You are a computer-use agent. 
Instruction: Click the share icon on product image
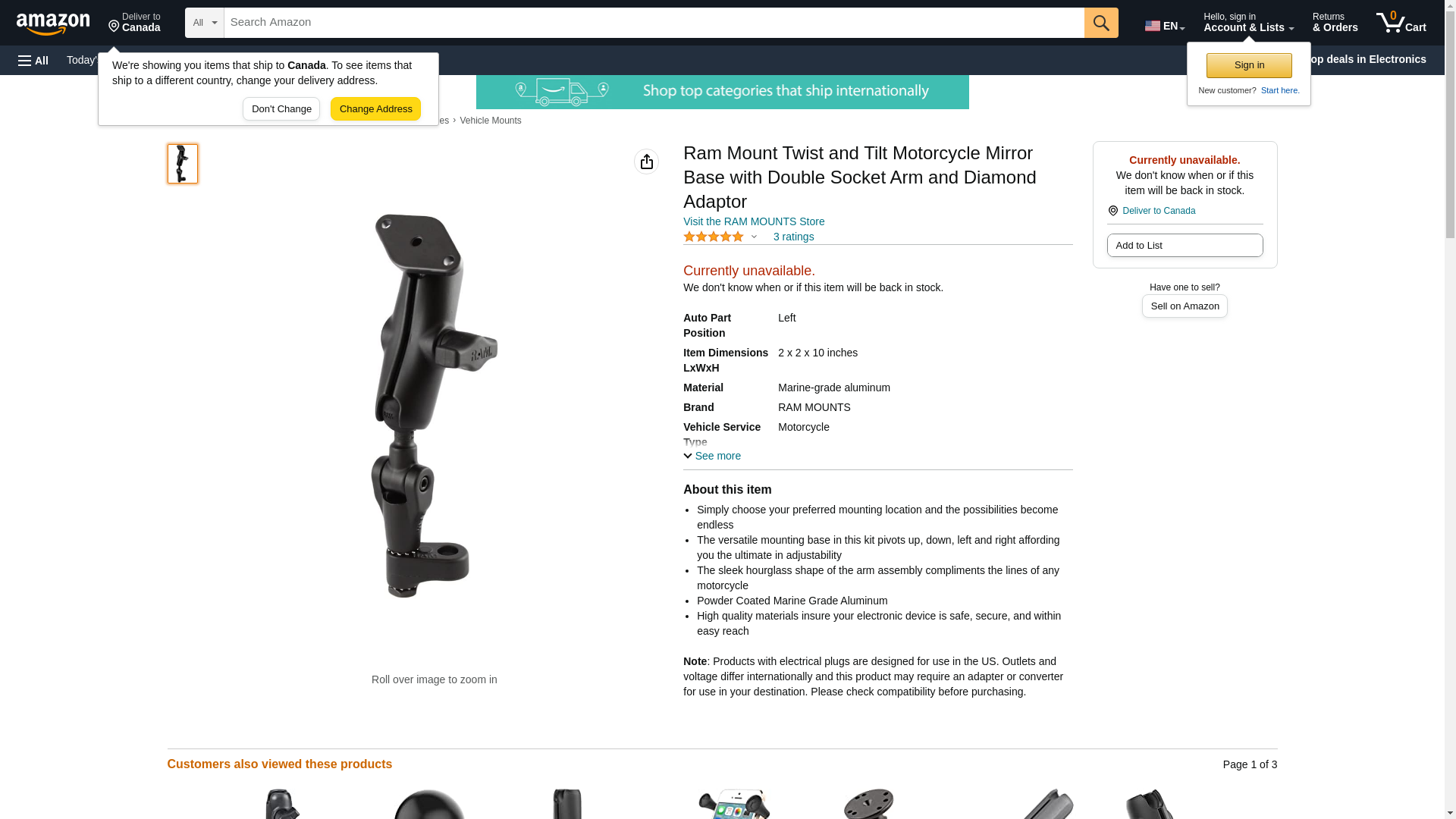click(x=646, y=162)
